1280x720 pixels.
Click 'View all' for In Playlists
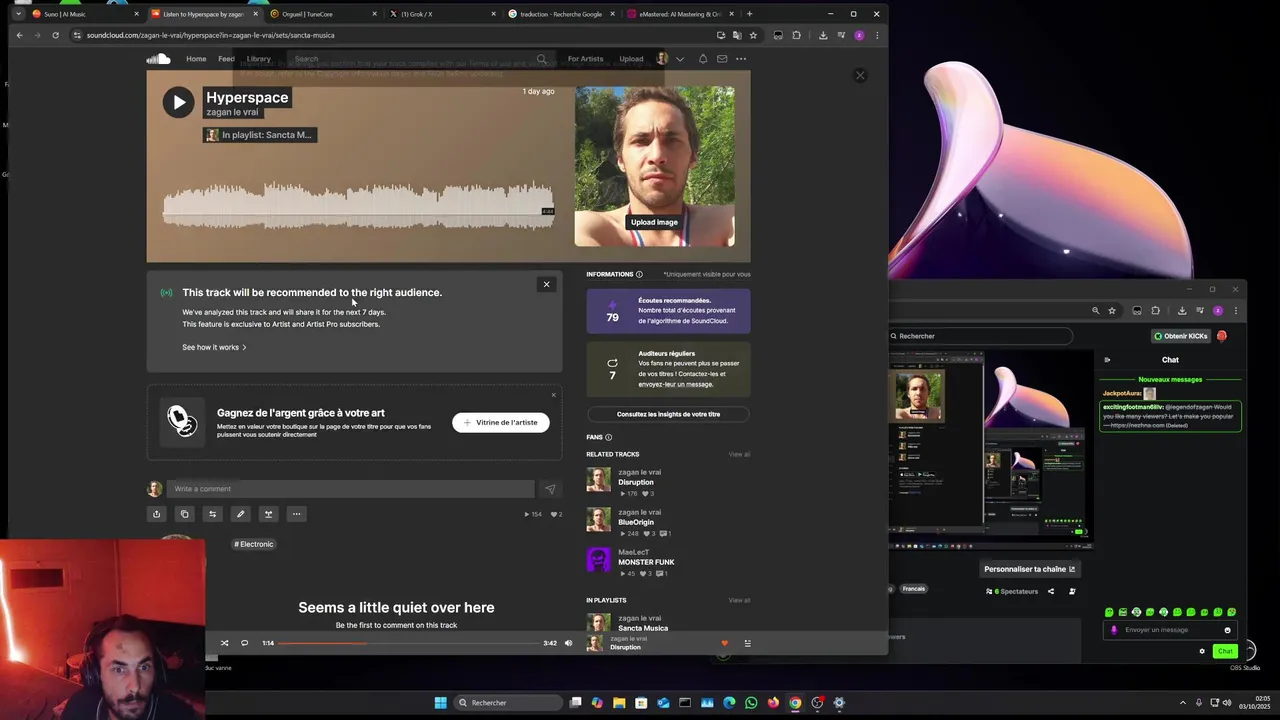(x=739, y=600)
